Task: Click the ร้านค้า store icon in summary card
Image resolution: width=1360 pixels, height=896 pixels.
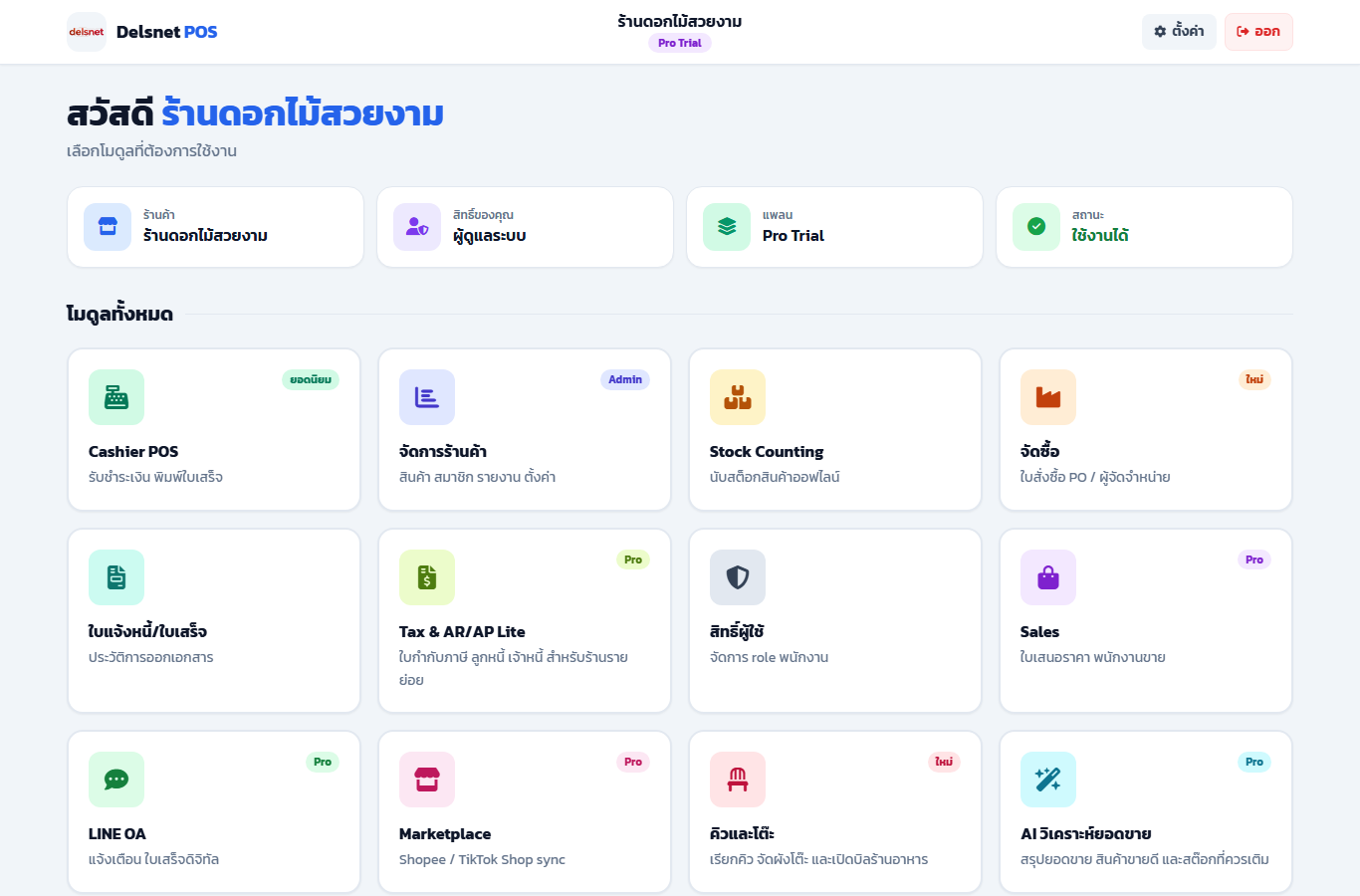Action: (x=108, y=227)
